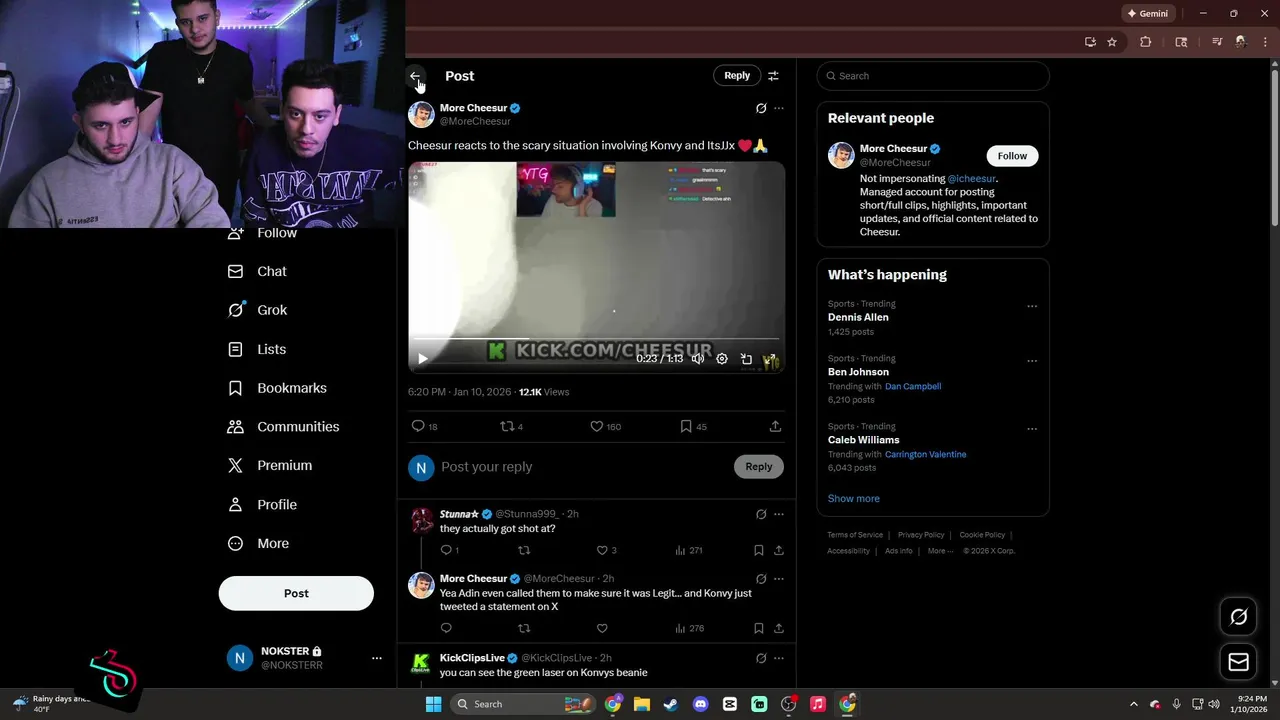1280x720 pixels.
Task: Click the white Post button
Action: pos(296,593)
